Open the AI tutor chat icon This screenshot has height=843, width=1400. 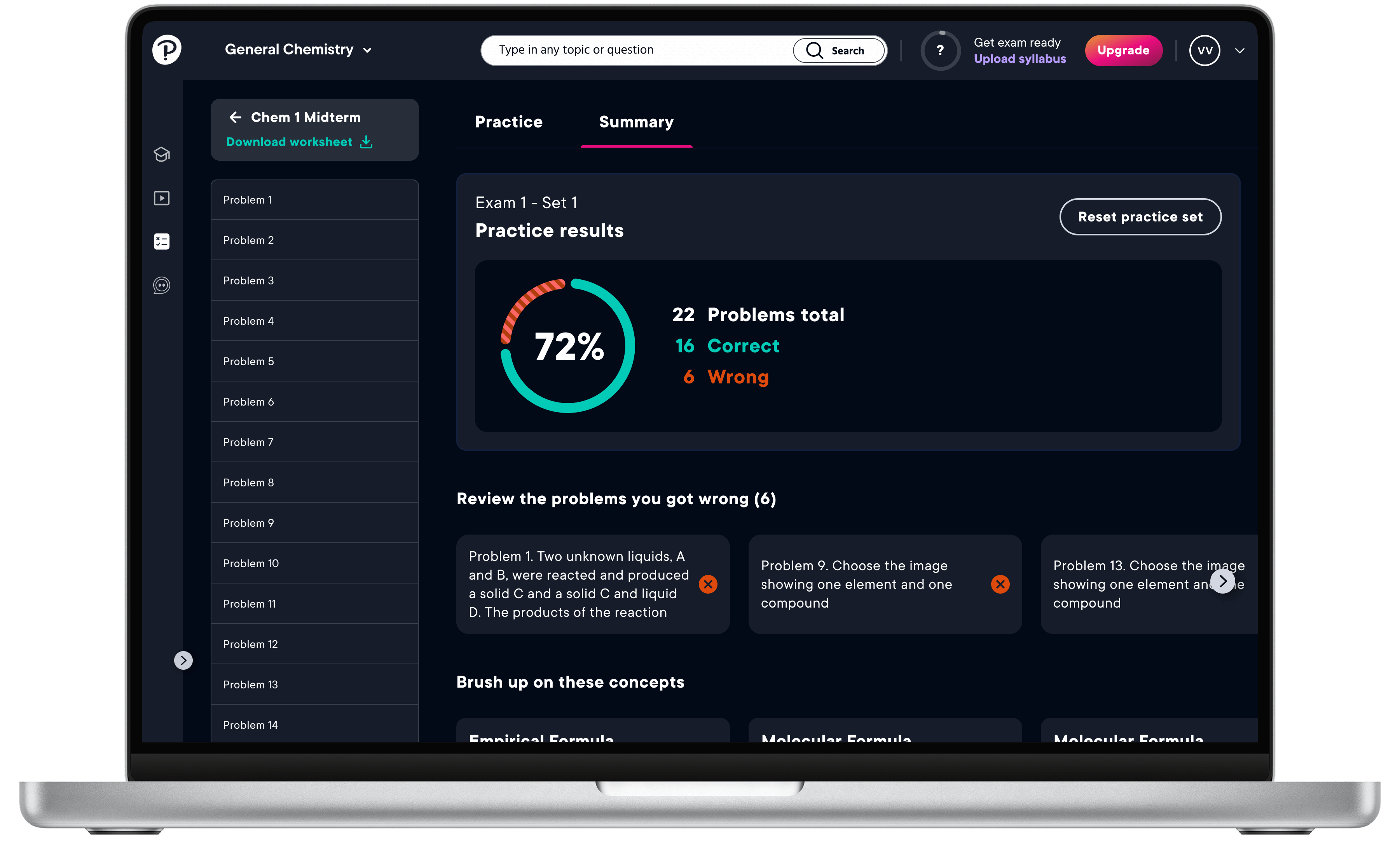(x=162, y=285)
